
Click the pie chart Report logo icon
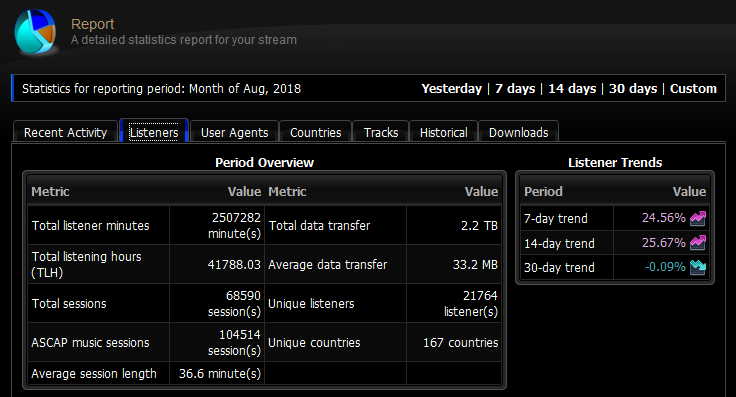(35, 32)
